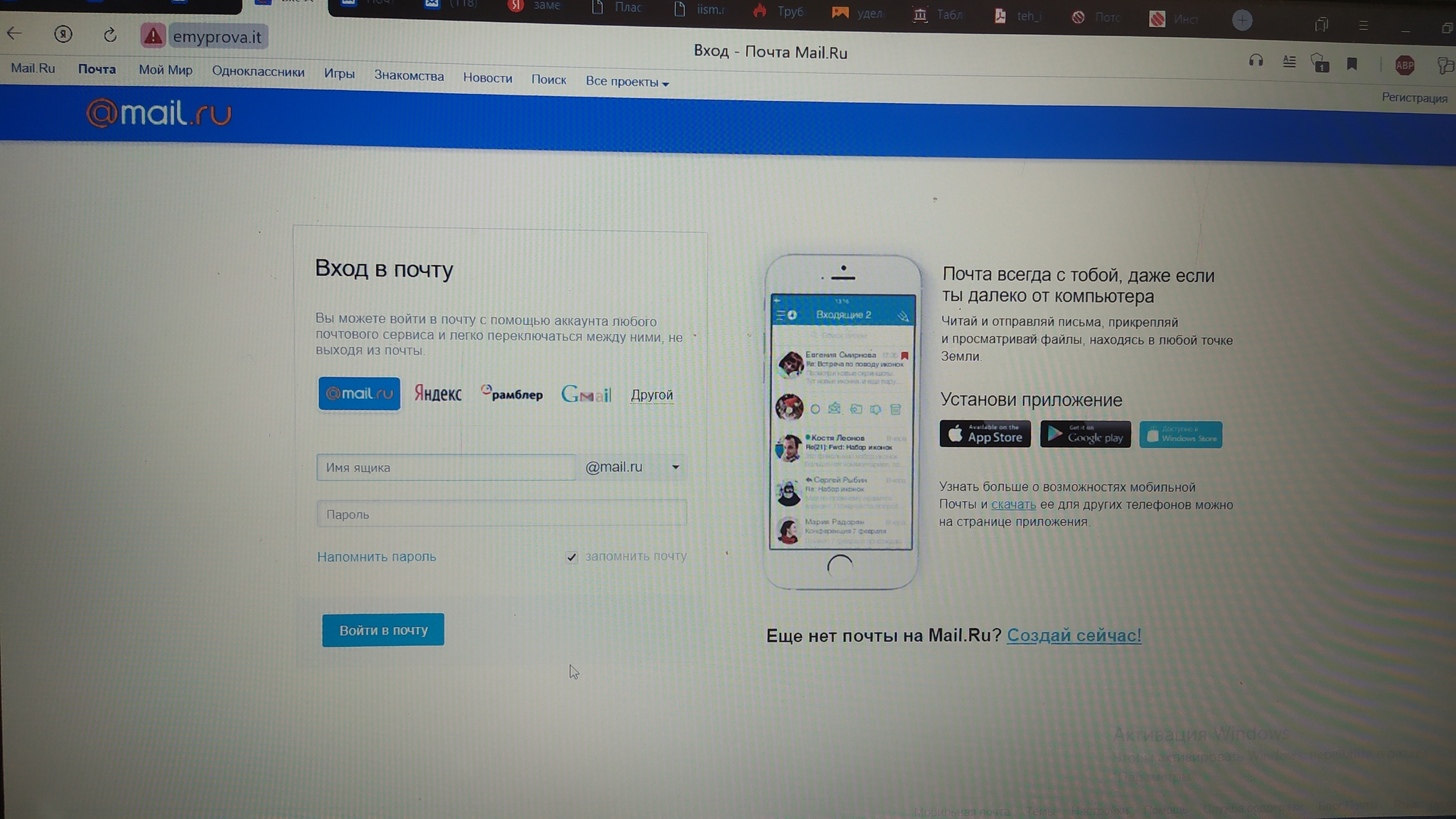Click the Создай сейчас link
The image size is (1456, 819).
[x=1074, y=634]
